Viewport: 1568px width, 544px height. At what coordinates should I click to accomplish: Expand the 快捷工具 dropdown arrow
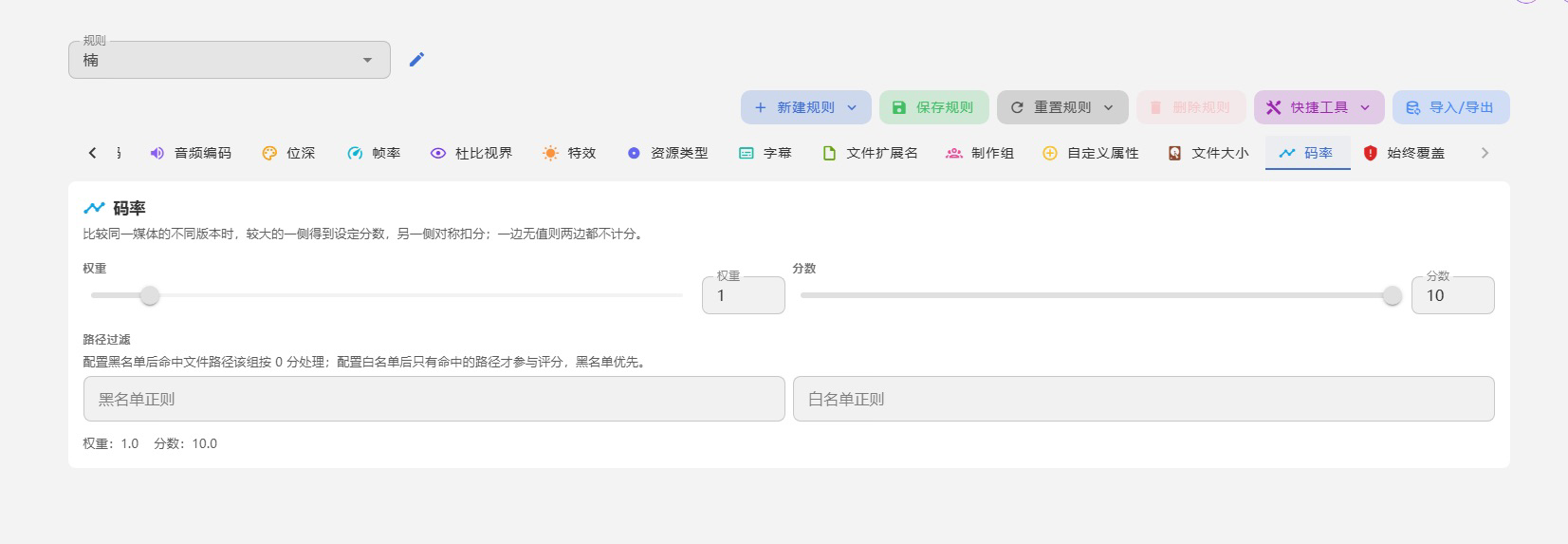point(1365,107)
